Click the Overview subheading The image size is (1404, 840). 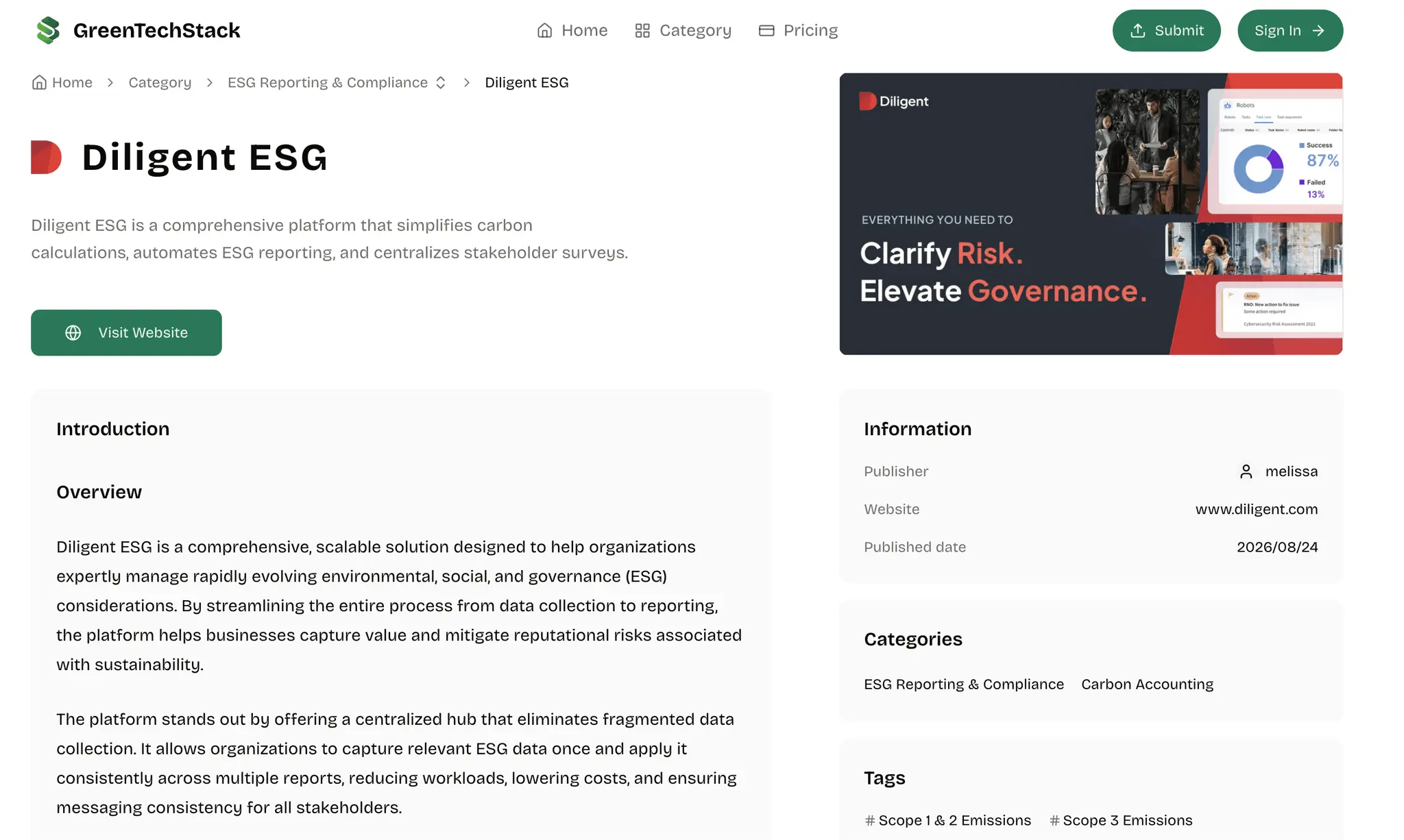pos(99,492)
